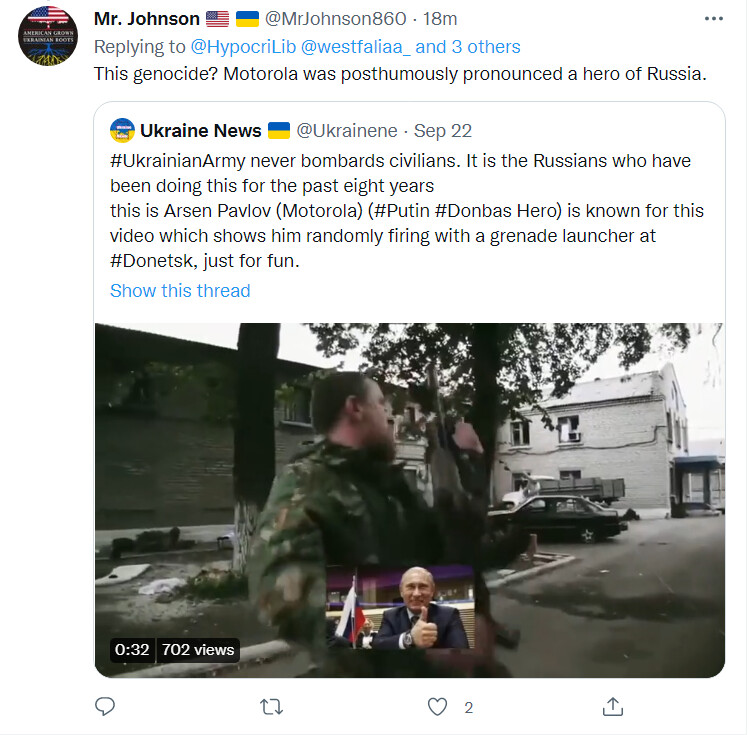Open the Sep 22 quoted tweet date
749x735 pixels.
coord(443,131)
